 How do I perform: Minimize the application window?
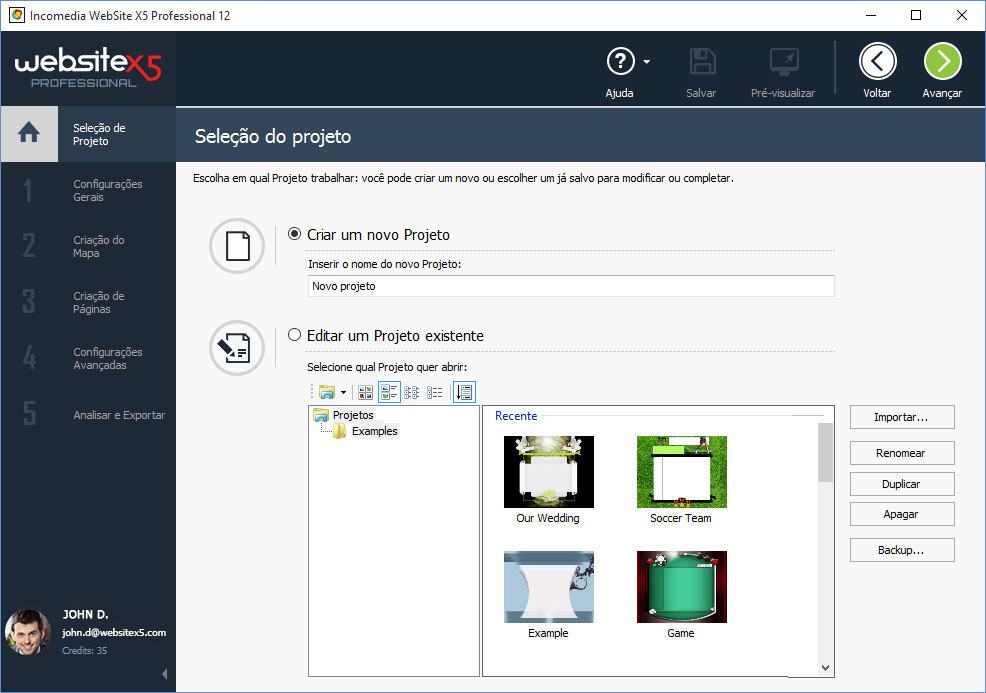pyautogui.click(x=871, y=15)
